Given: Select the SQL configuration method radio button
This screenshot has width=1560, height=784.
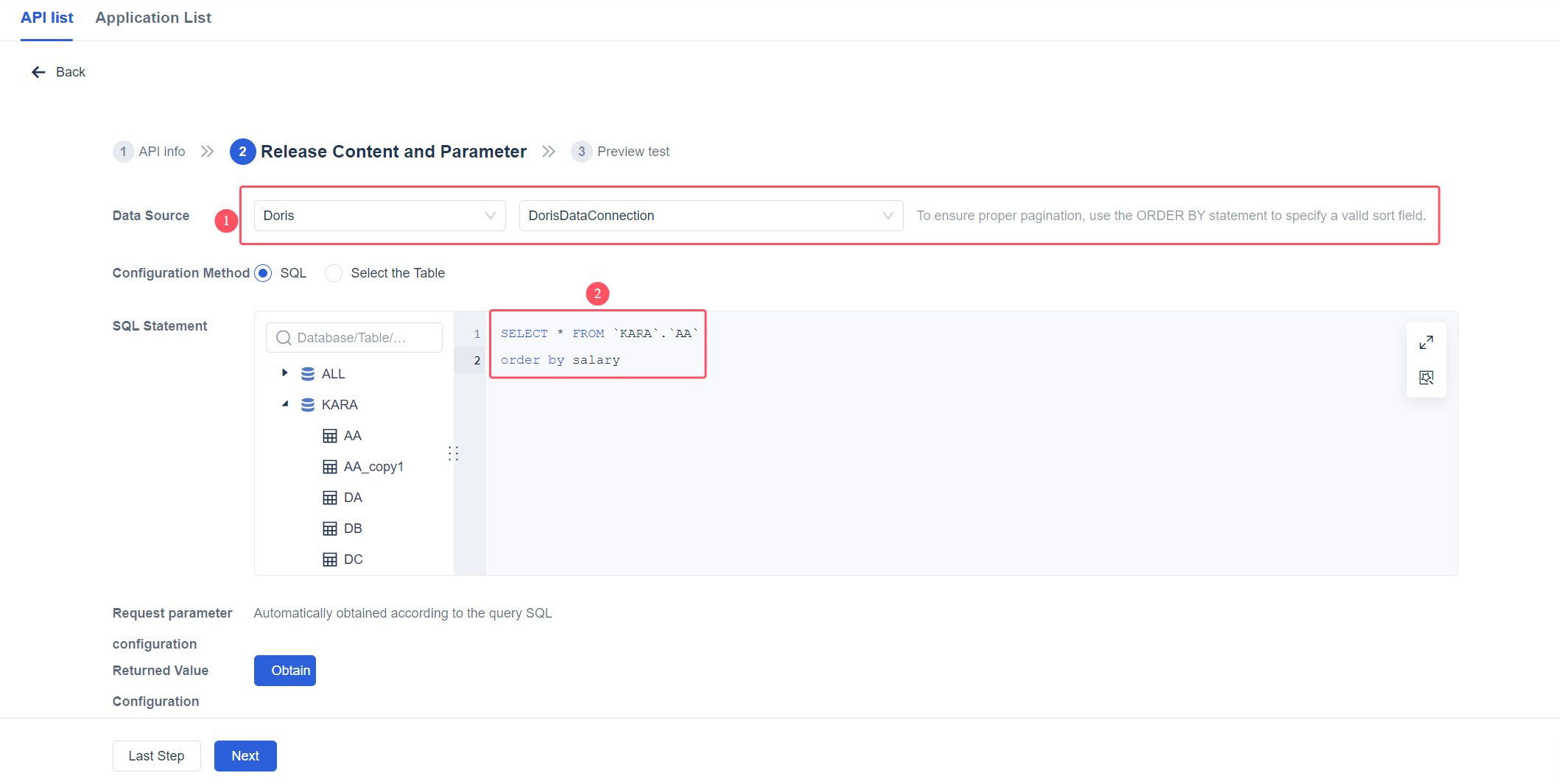Looking at the screenshot, I should pyautogui.click(x=262, y=272).
